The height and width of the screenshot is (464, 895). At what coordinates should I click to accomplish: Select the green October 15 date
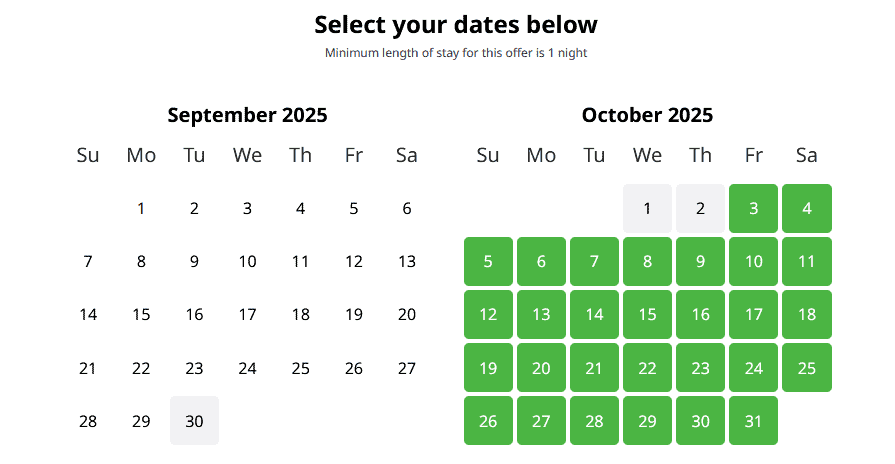coord(647,314)
